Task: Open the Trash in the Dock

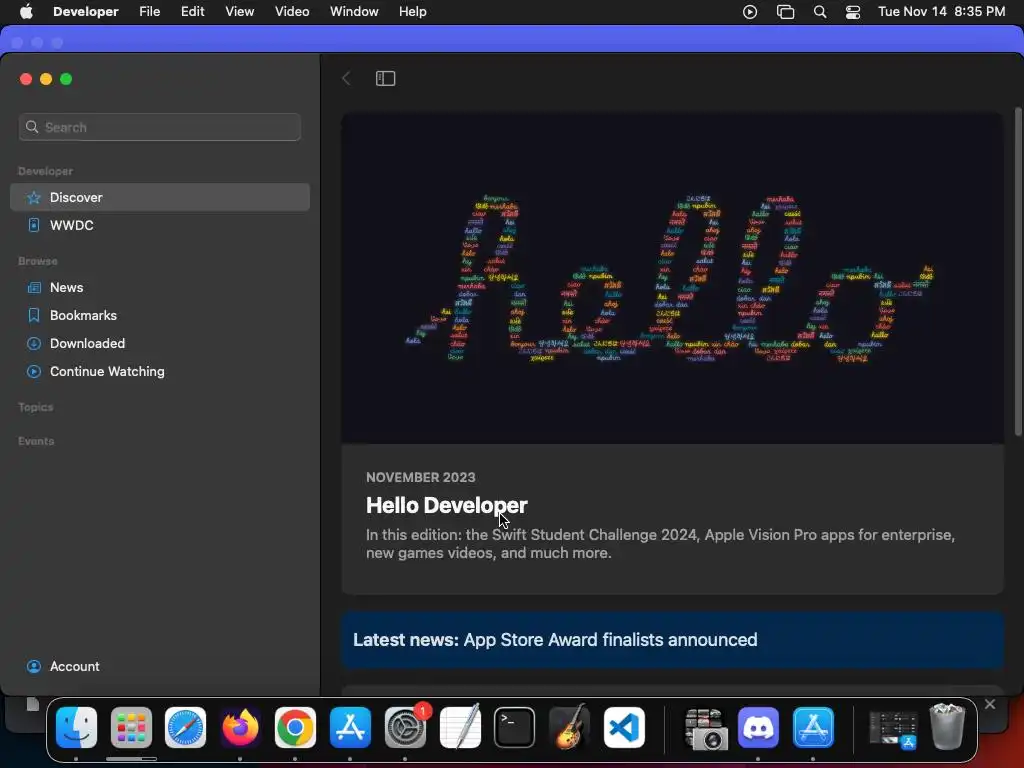Action: click(x=947, y=728)
